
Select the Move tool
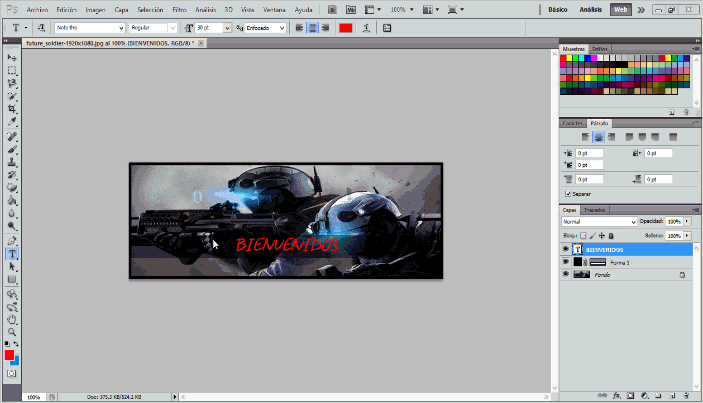coord(12,57)
